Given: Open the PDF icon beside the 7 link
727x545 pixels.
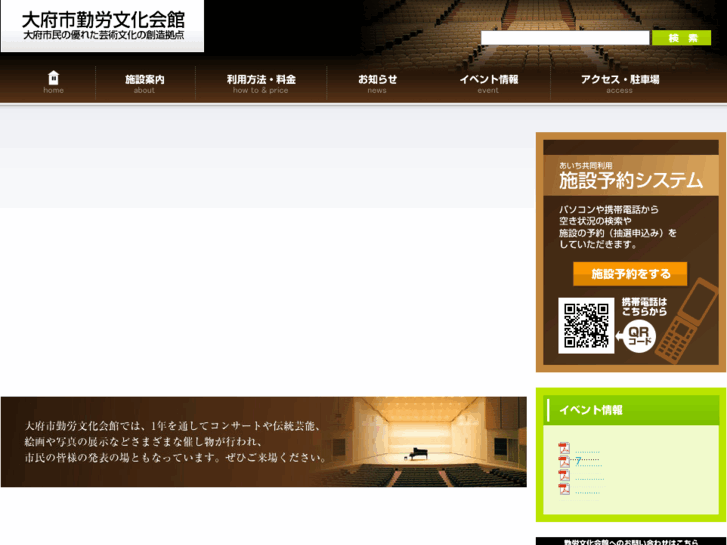Looking at the screenshot, I should pos(564,462).
